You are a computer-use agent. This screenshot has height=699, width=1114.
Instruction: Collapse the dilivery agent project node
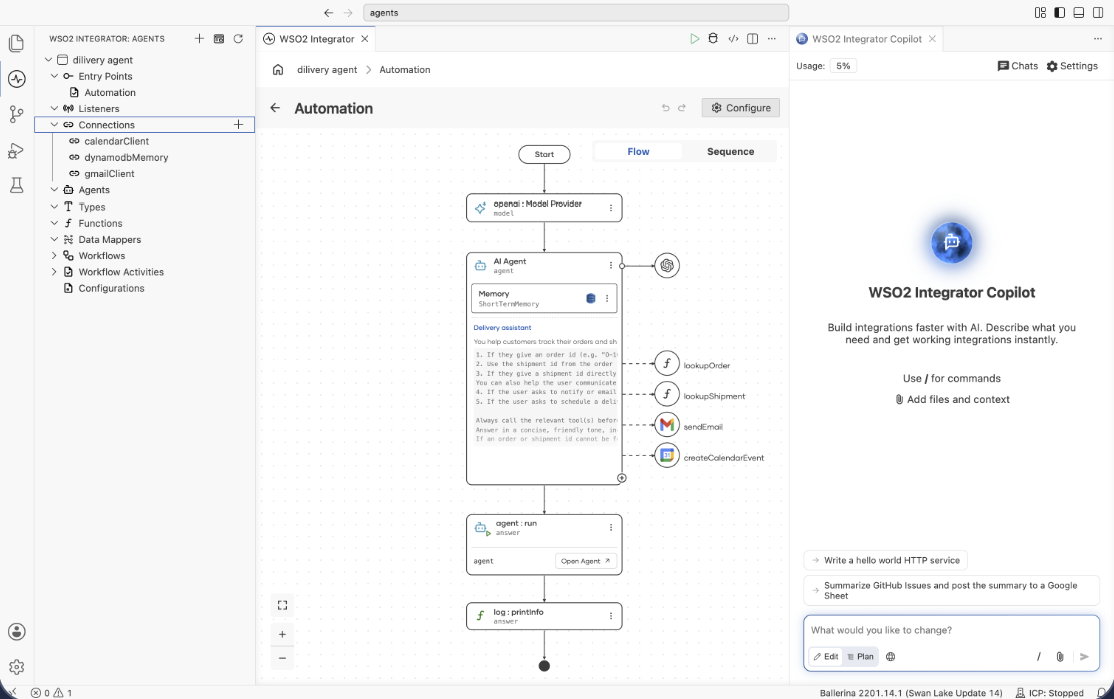pyautogui.click(x=48, y=60)
